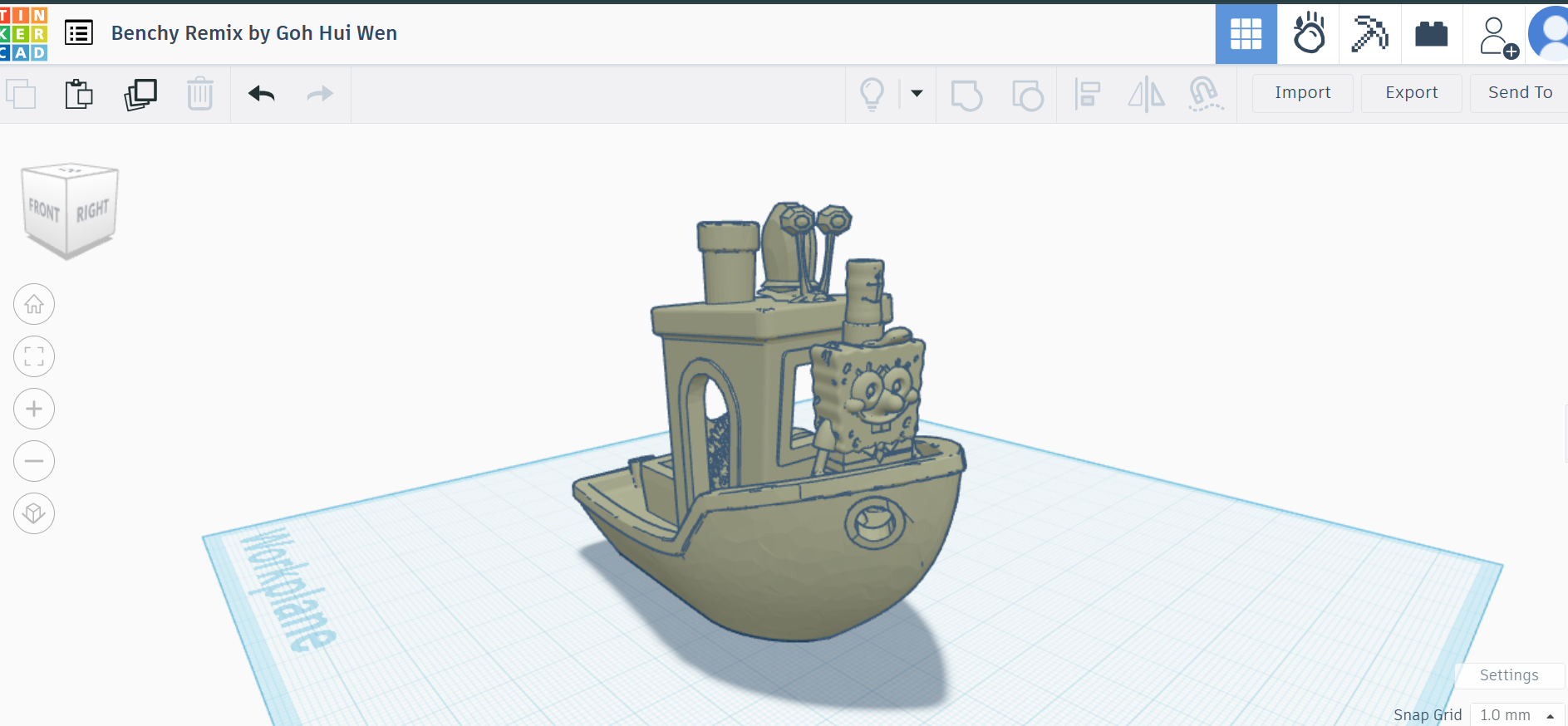Click the Delete trash can icon
The image size is (1568, 726).
pos(200,94)
